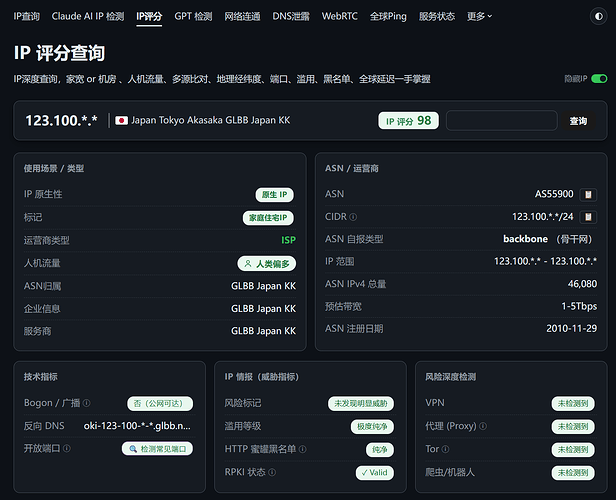This screenshot has height=500, width=616.
Task: Click the masked IP 123.100.*.* heading
Action: click(61, 121)
